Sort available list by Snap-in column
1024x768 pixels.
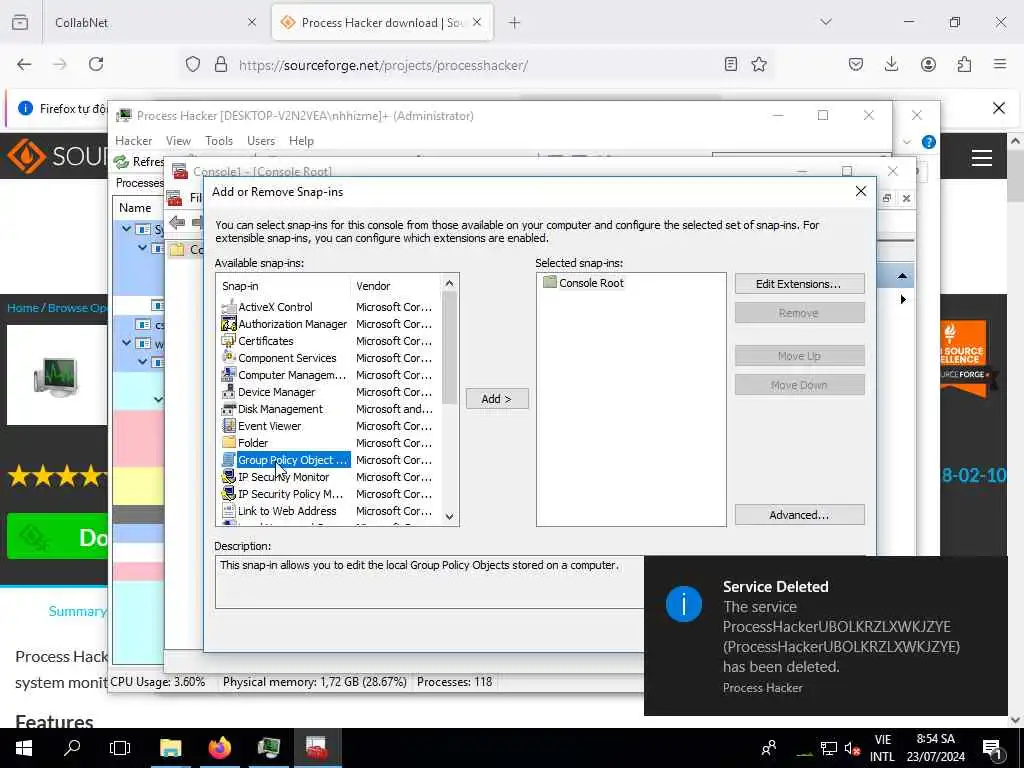coord(284,286)
